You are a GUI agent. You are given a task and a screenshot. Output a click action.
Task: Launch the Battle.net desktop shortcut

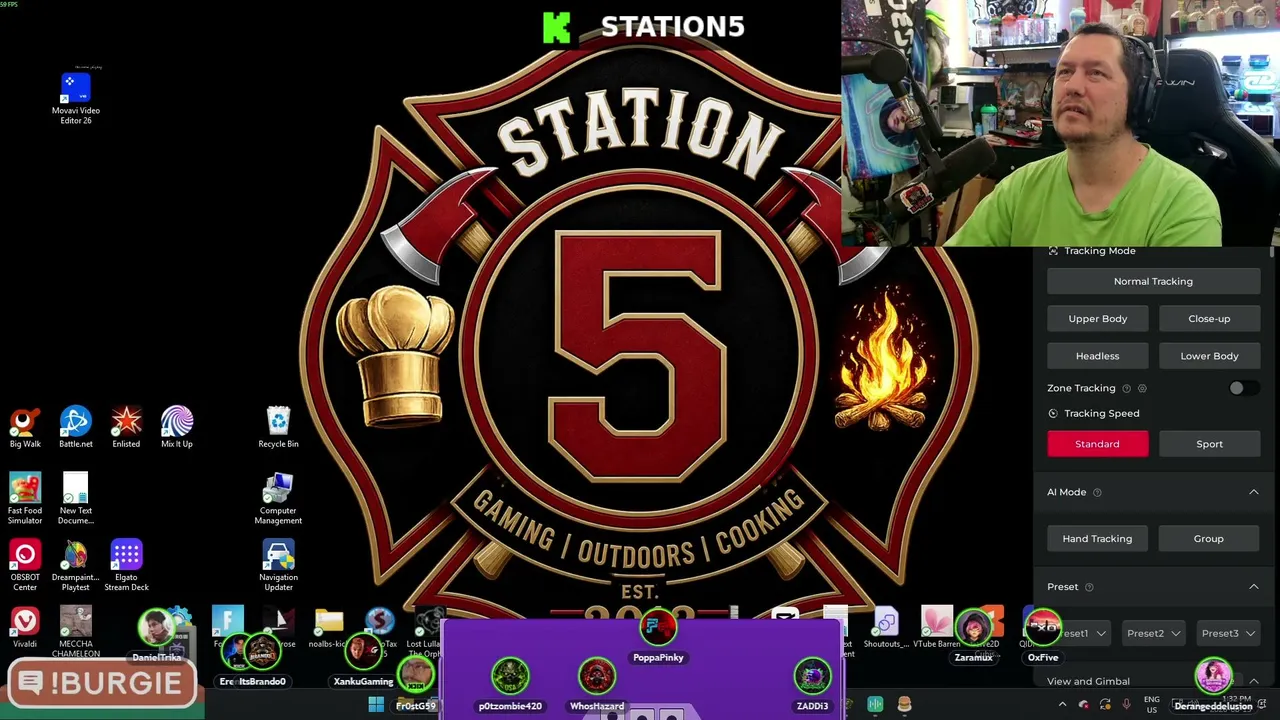(x=76, y=428)
